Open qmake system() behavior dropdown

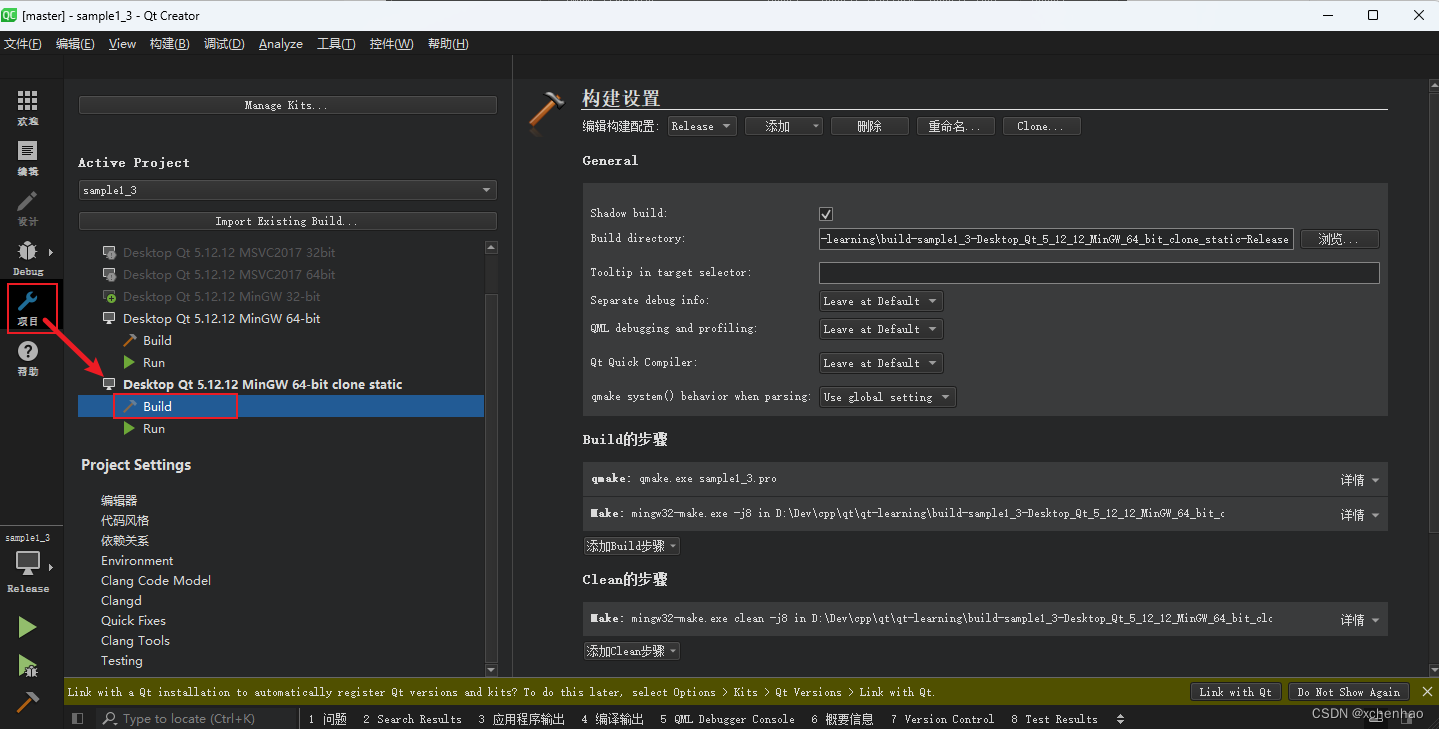click(887, 397)
